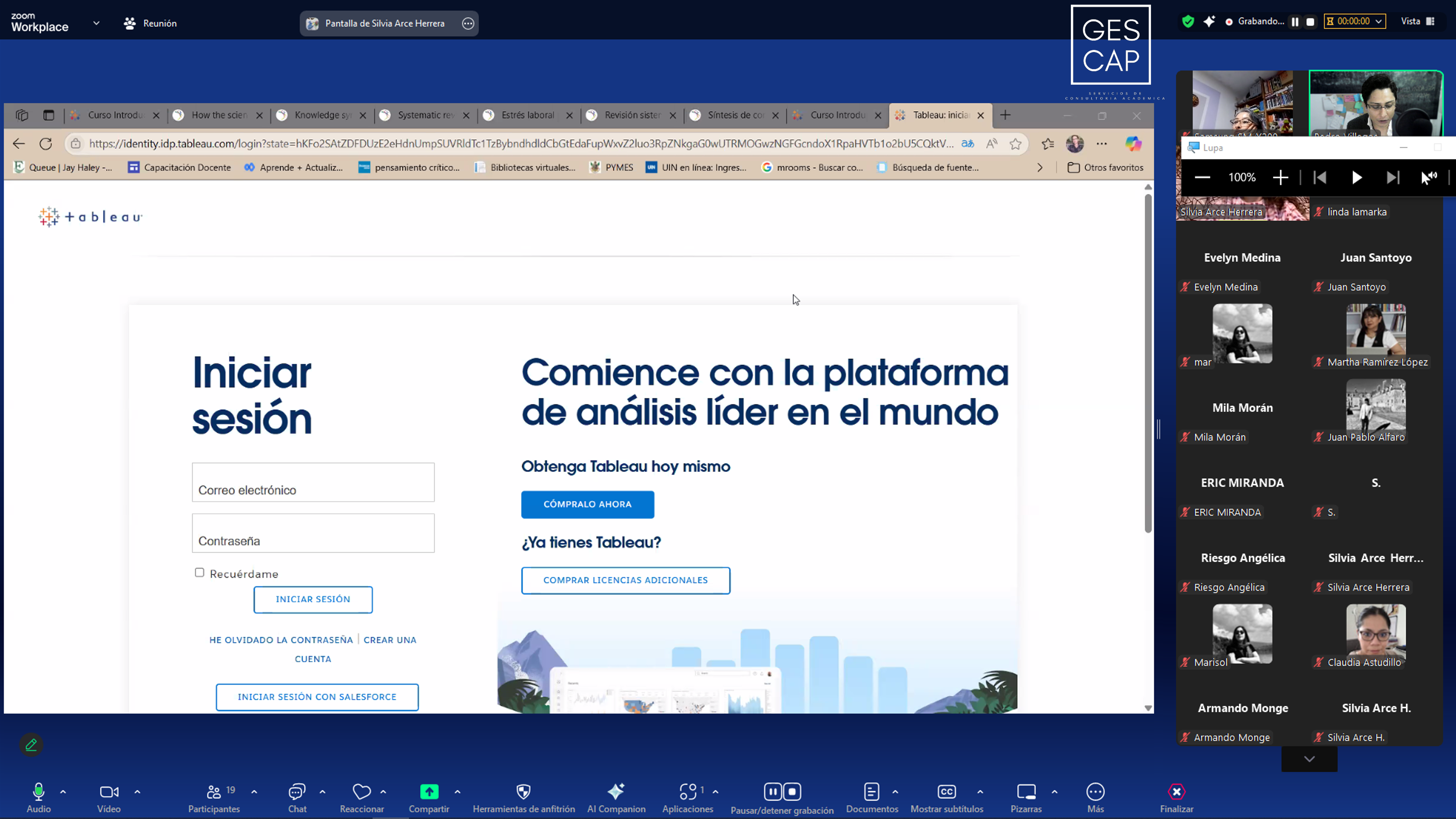1456x819 pixels.
Task: Expand the Participantes options arrow
Action: coord(254,792)
